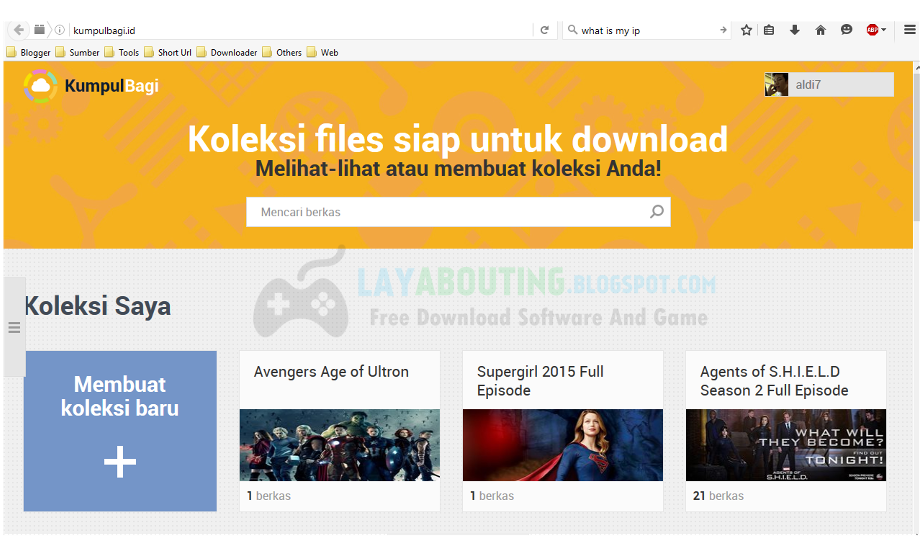The width and height of the screenshot is (924, 556).
Task: Open the Others bookmarks folder
Action: [x=282, y=52]
